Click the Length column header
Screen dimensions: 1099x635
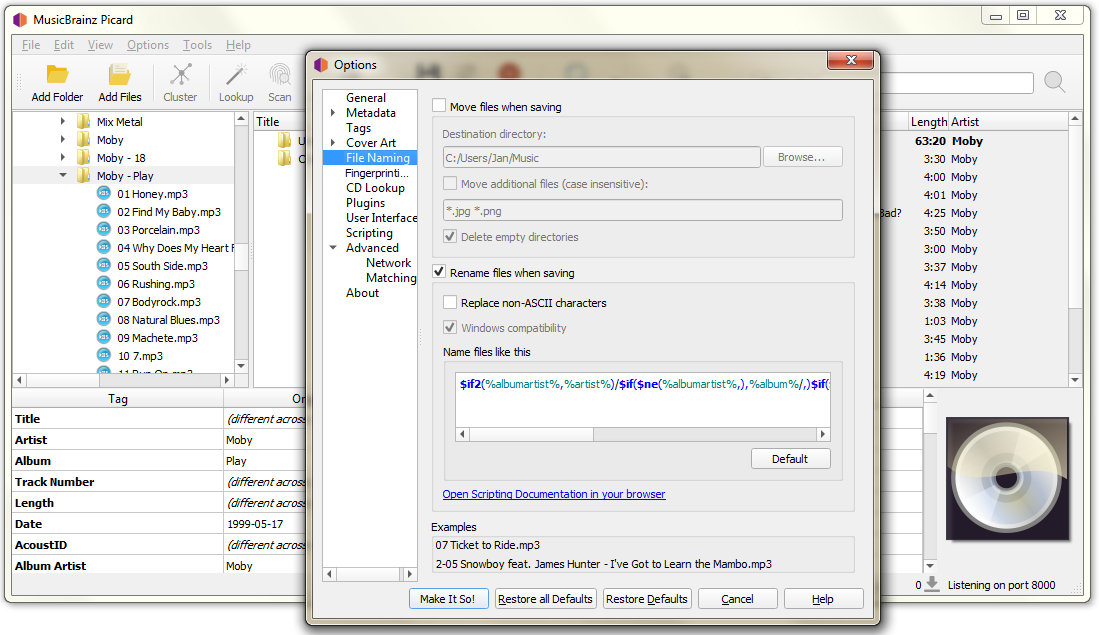[x=929, y=121]
